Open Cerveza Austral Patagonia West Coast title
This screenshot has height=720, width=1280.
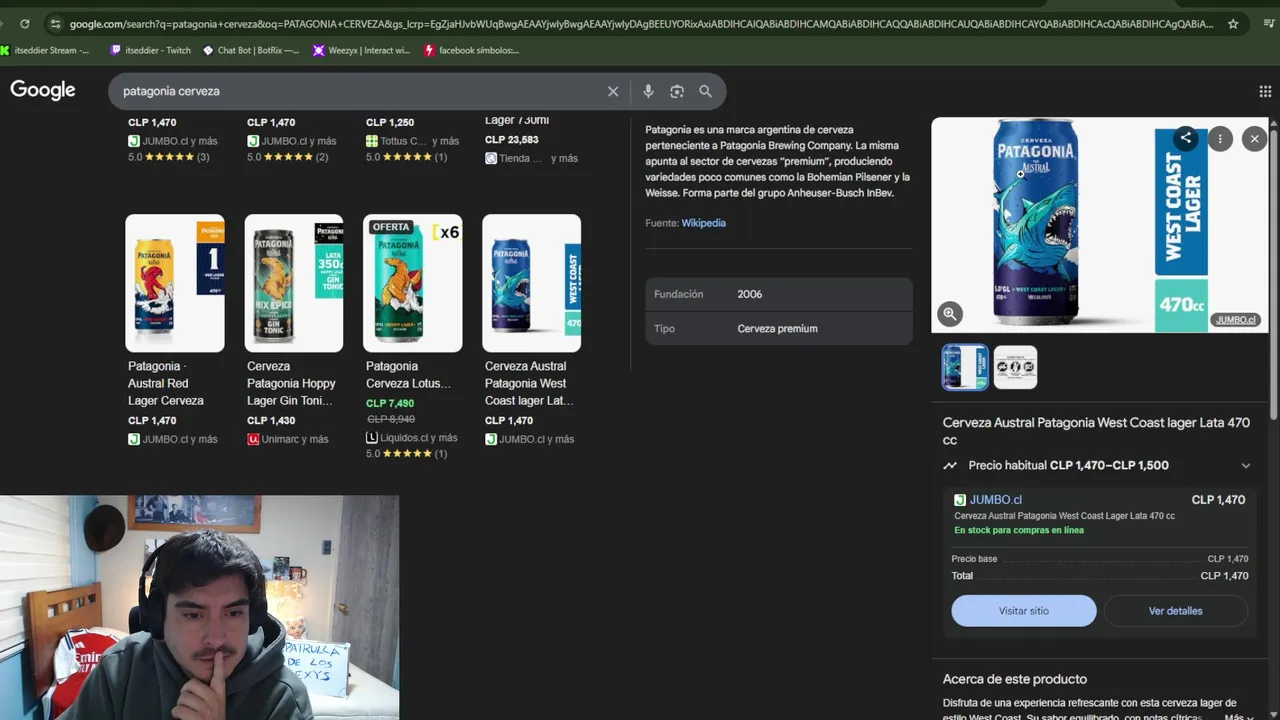(529, 383)
